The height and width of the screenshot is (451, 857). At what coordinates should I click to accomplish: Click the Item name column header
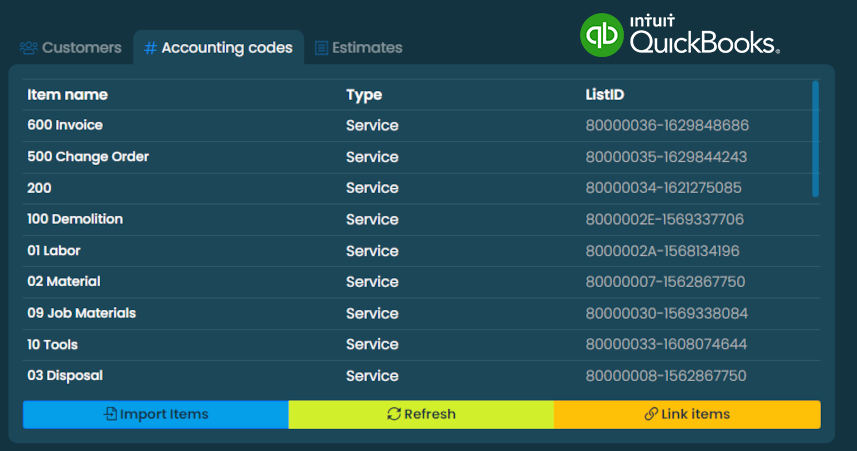[x=67, y=95]
